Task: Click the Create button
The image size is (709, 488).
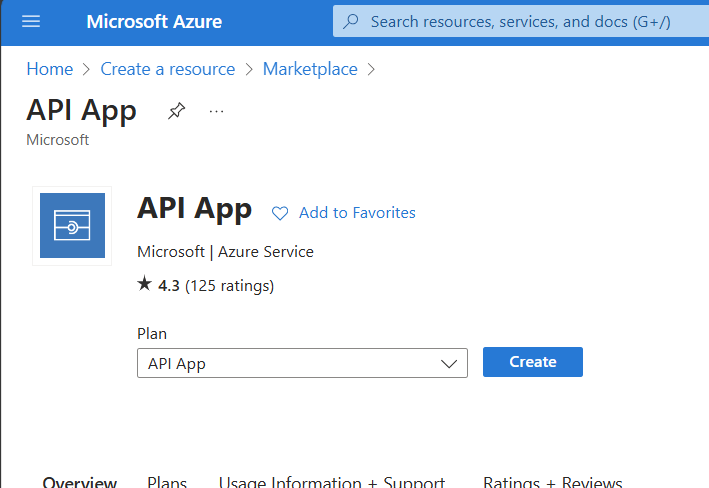Action: [533, 362]
